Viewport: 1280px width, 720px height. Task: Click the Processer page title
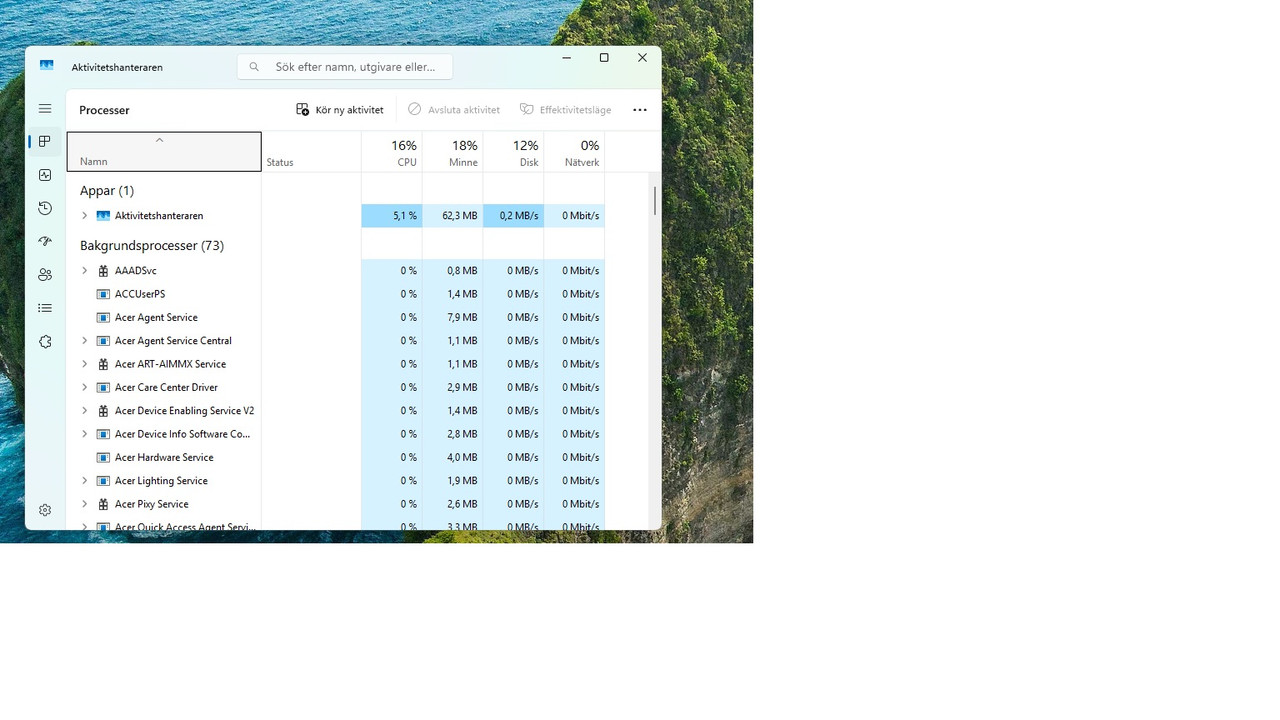tap(105, 110)
